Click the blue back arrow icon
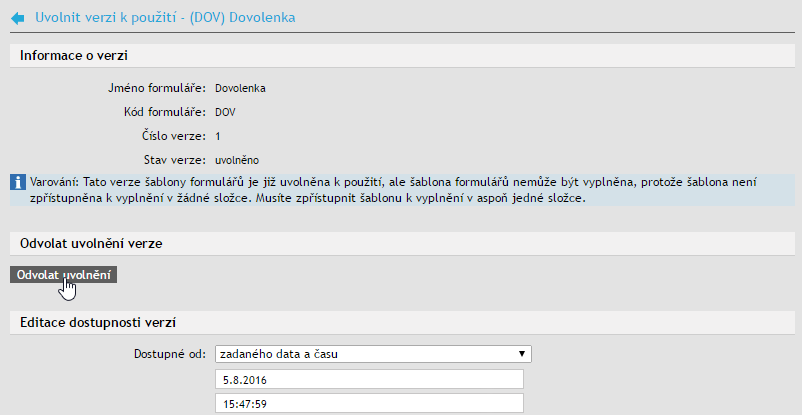Image resolution: width=802 pixels, height=415 pixels. click(17, 18)
